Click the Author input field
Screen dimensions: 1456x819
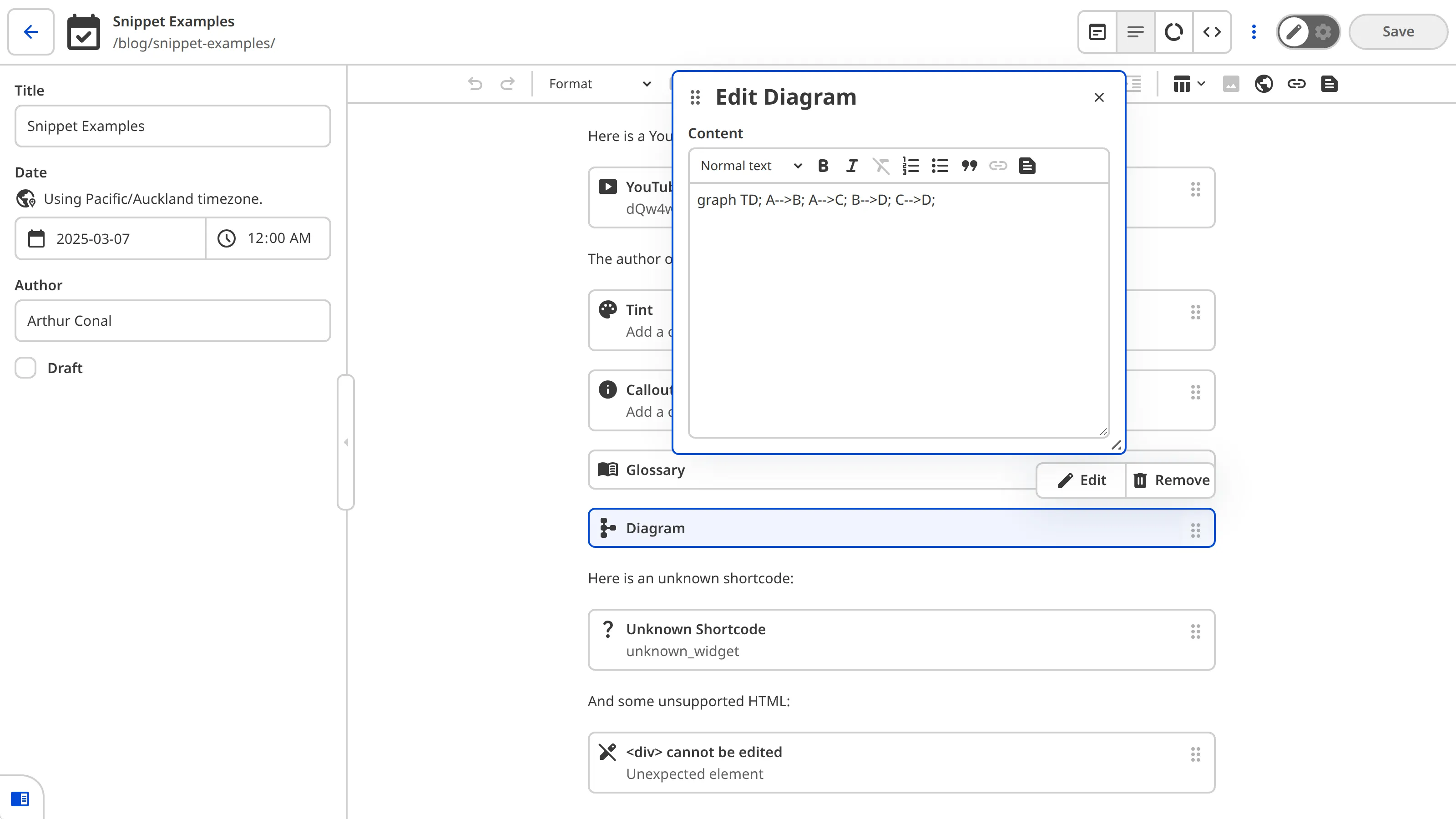pyautogui.click(x=172, y=320)
